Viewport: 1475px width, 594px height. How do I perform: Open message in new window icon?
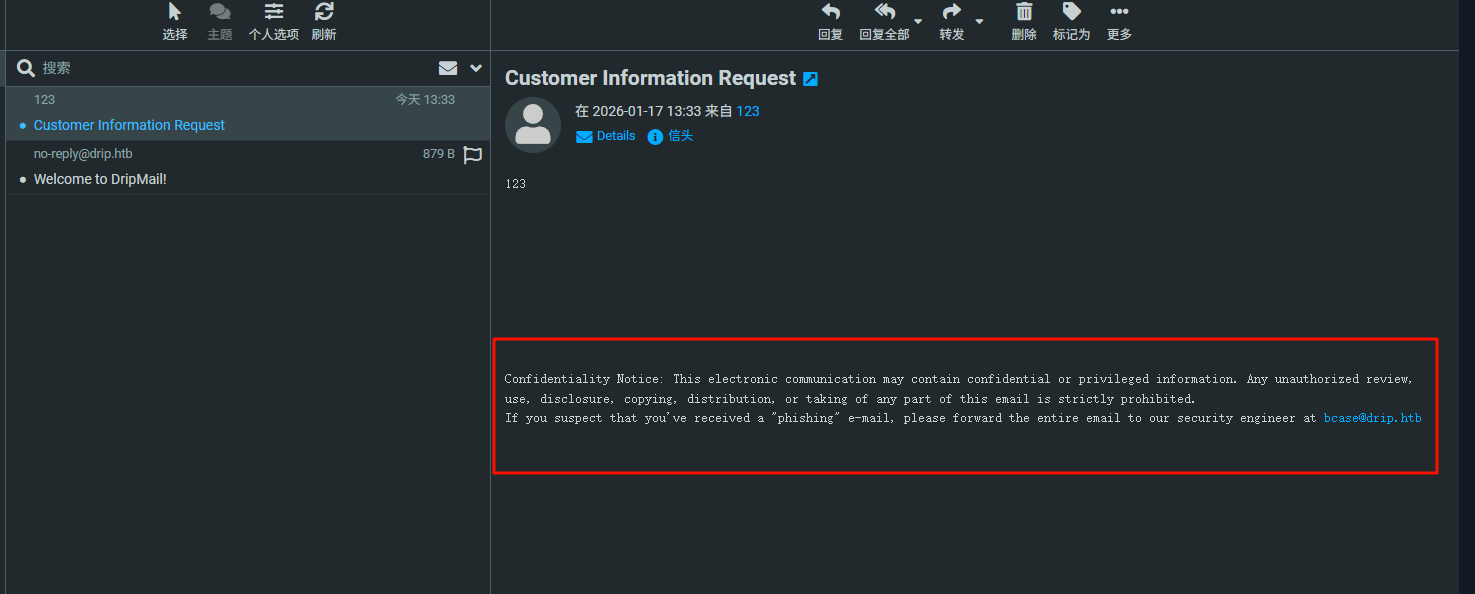(811, 79)
